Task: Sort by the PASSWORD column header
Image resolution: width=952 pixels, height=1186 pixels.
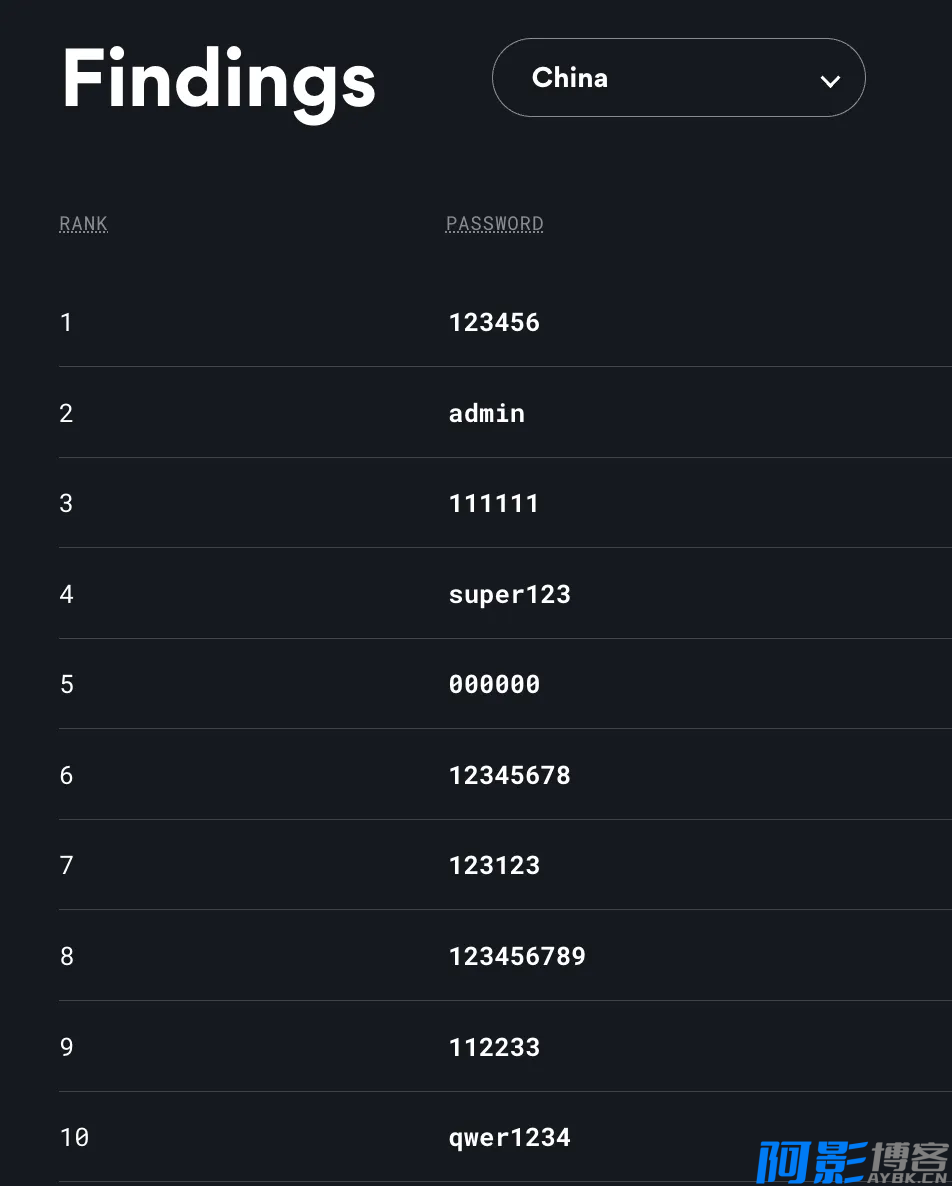Action: click(495, 224)
